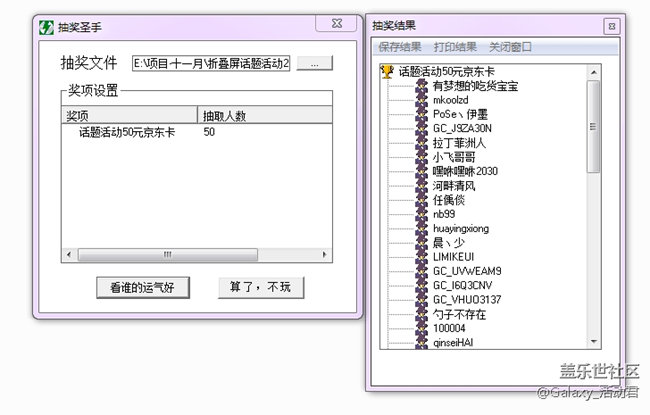650x415 pixels.
Task: Select winner 晨丶少 in results
Action: 449,243
